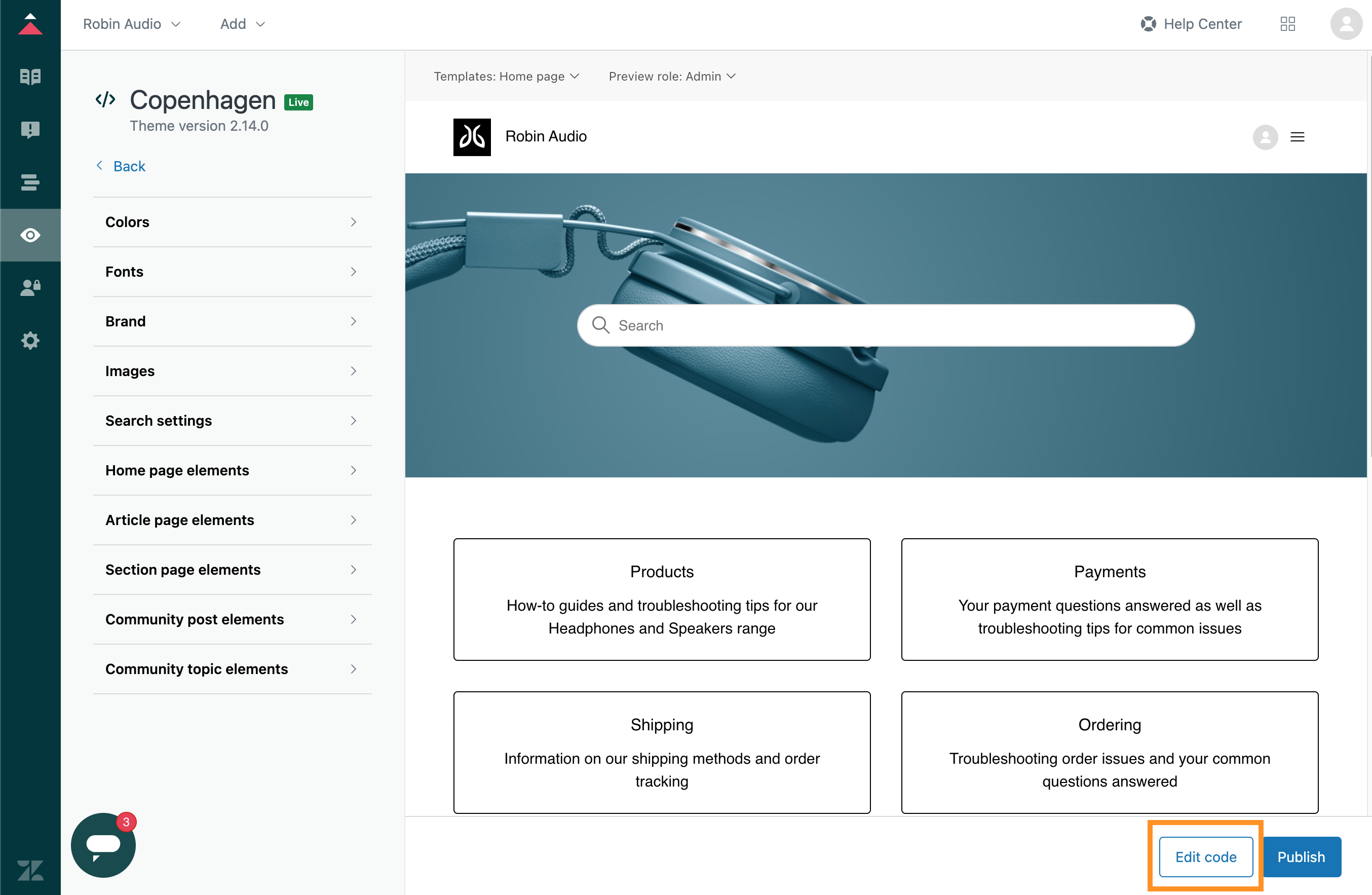The width and height of the screenshot is (1372, 895).
Task: Open the chat widget with 3 notifications
Action: pos(103,845)
